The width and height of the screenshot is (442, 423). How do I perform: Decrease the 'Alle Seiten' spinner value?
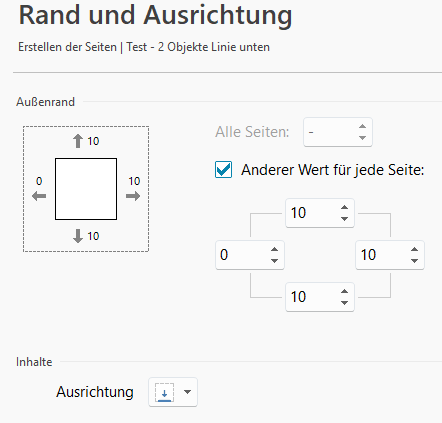[362, 138]
